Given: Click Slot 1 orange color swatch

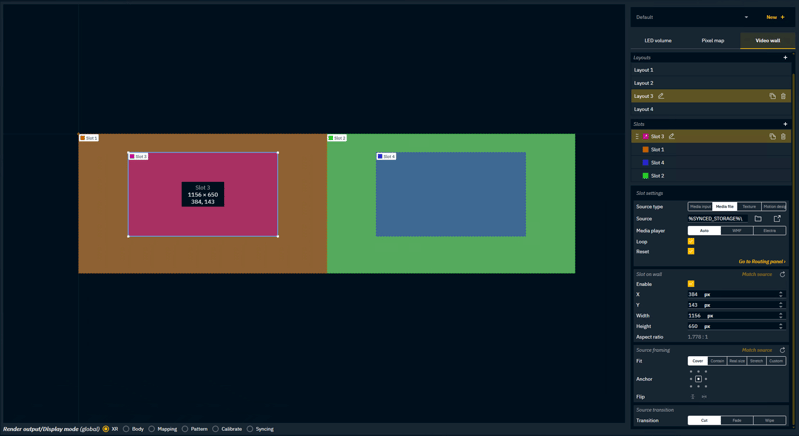Looking at the screenshot, I should pos(646,150).
